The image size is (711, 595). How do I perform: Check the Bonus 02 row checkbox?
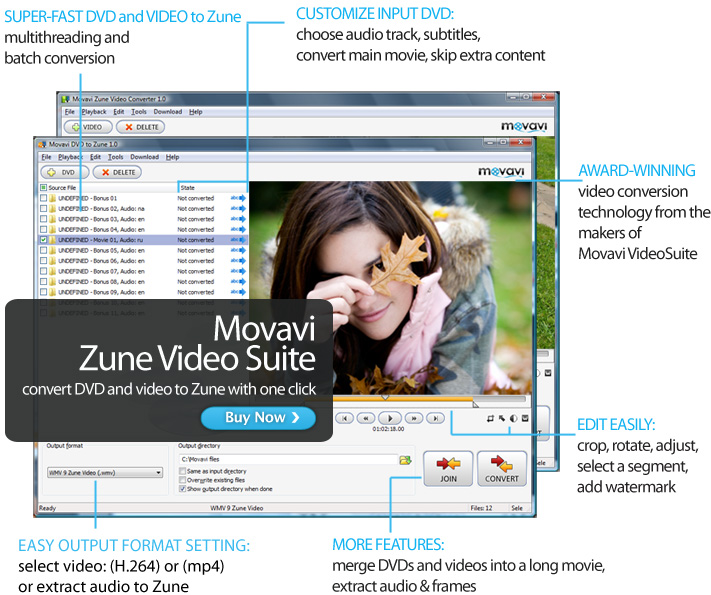click(x=44, y=209)
